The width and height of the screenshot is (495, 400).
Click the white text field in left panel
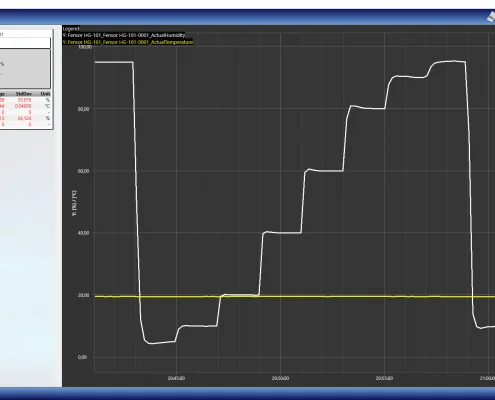tap(25, 43)
